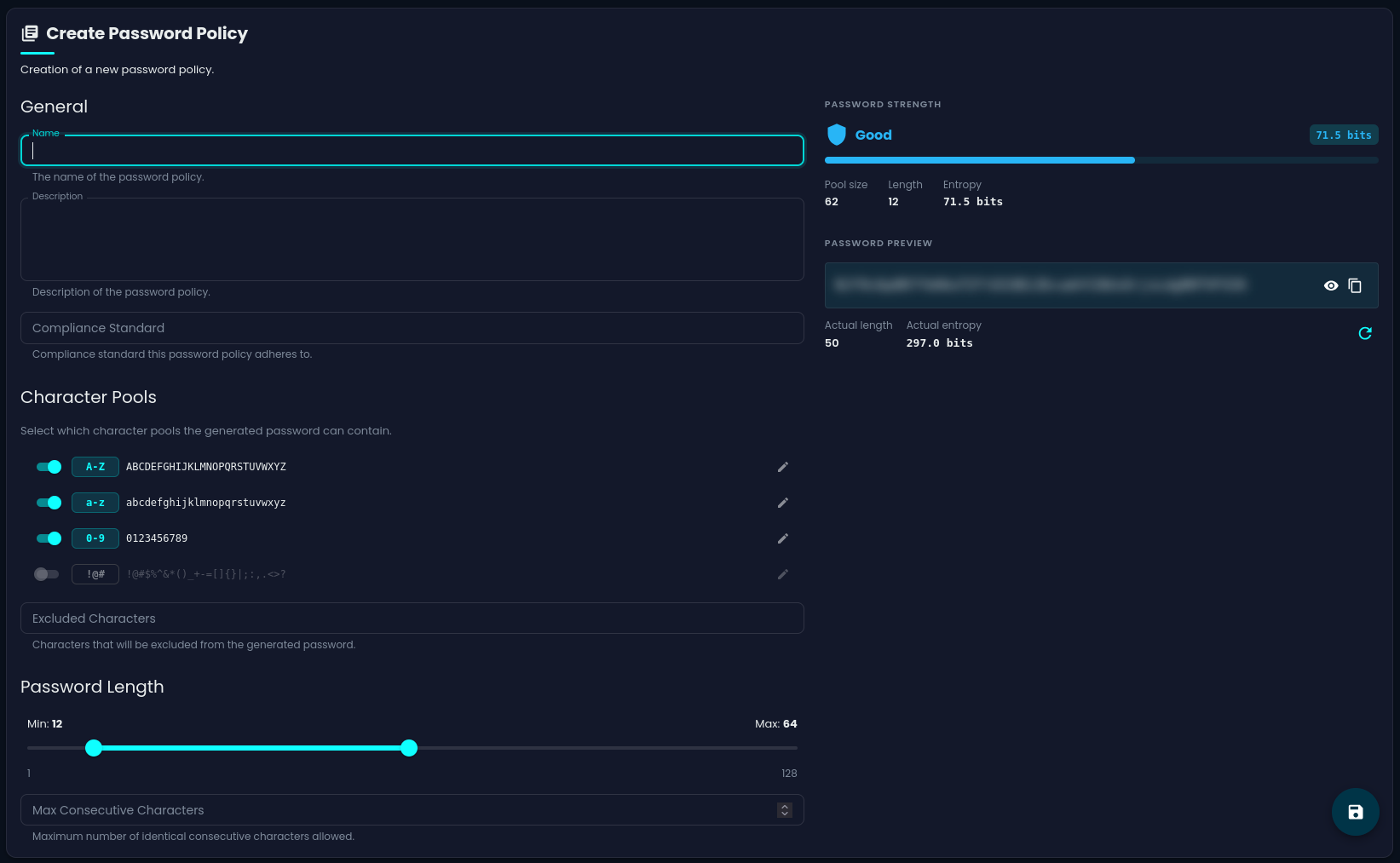Focus the Compliance Standard field
The width and height of the screenshot is (1400, 863).
tap(412, 328)
